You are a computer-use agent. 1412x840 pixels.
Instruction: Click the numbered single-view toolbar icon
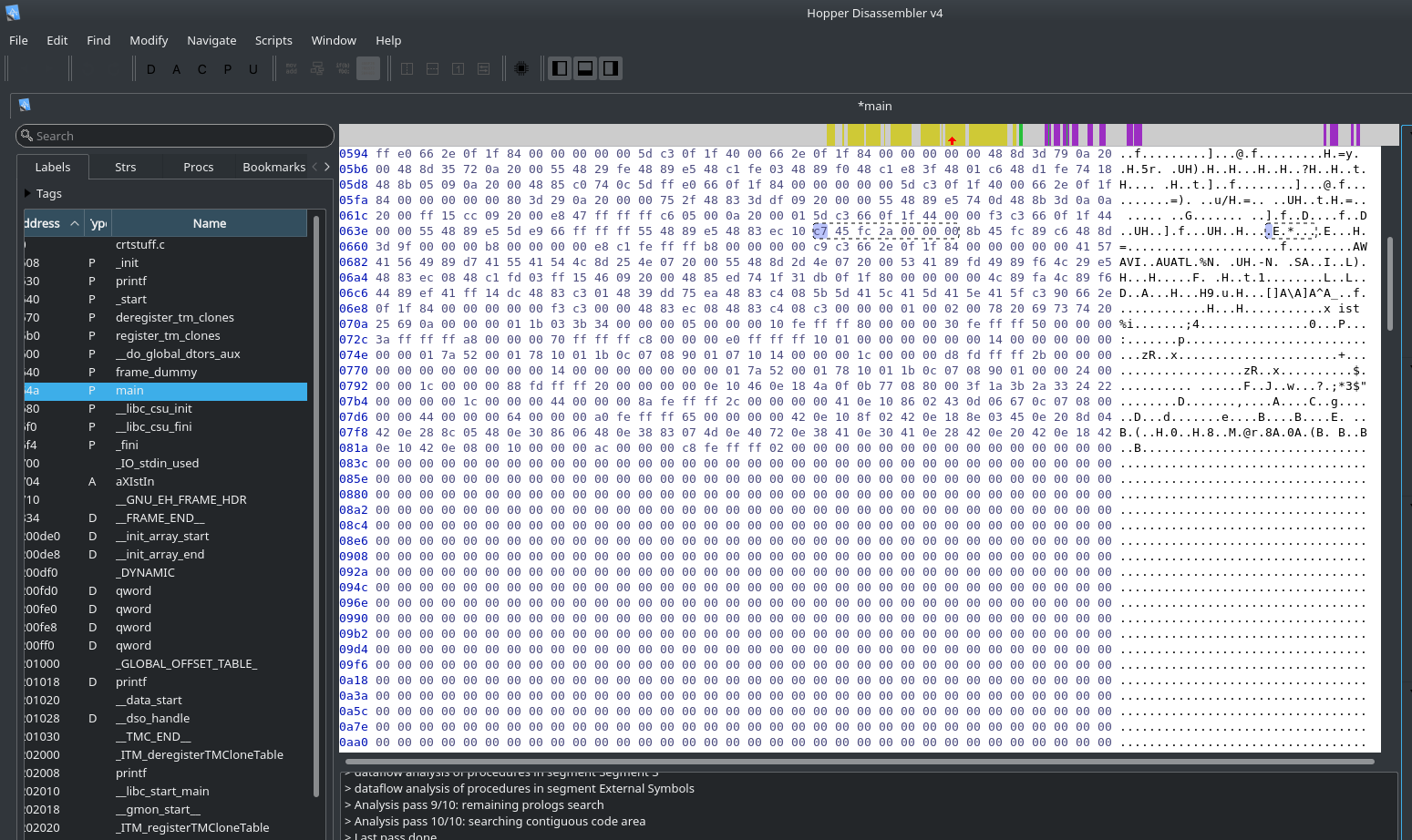pyautogui.click(x=459, y=68)
